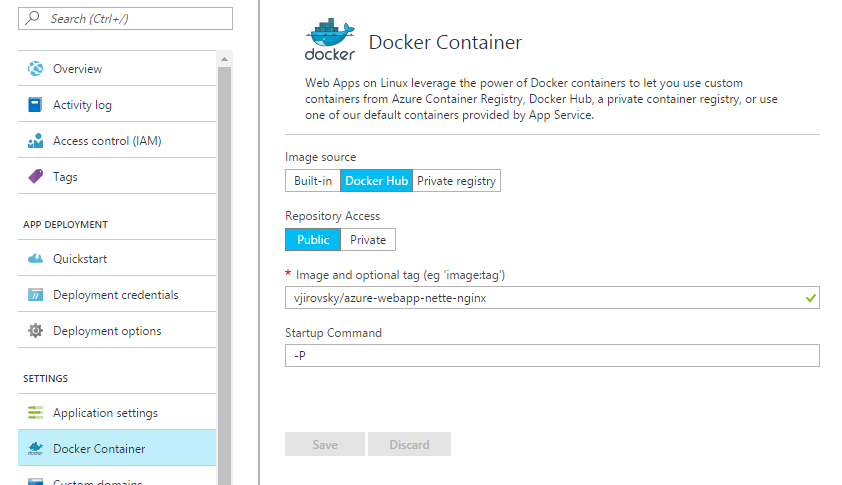Click the Image source label
842x485 pixels.
click(x=321, y=157)
